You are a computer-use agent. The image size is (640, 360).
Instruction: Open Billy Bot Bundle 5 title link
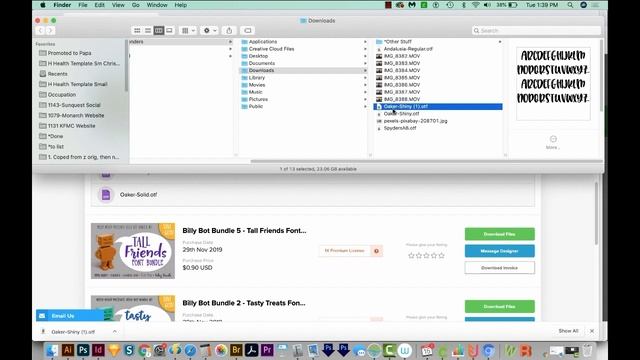pos(244,231)
